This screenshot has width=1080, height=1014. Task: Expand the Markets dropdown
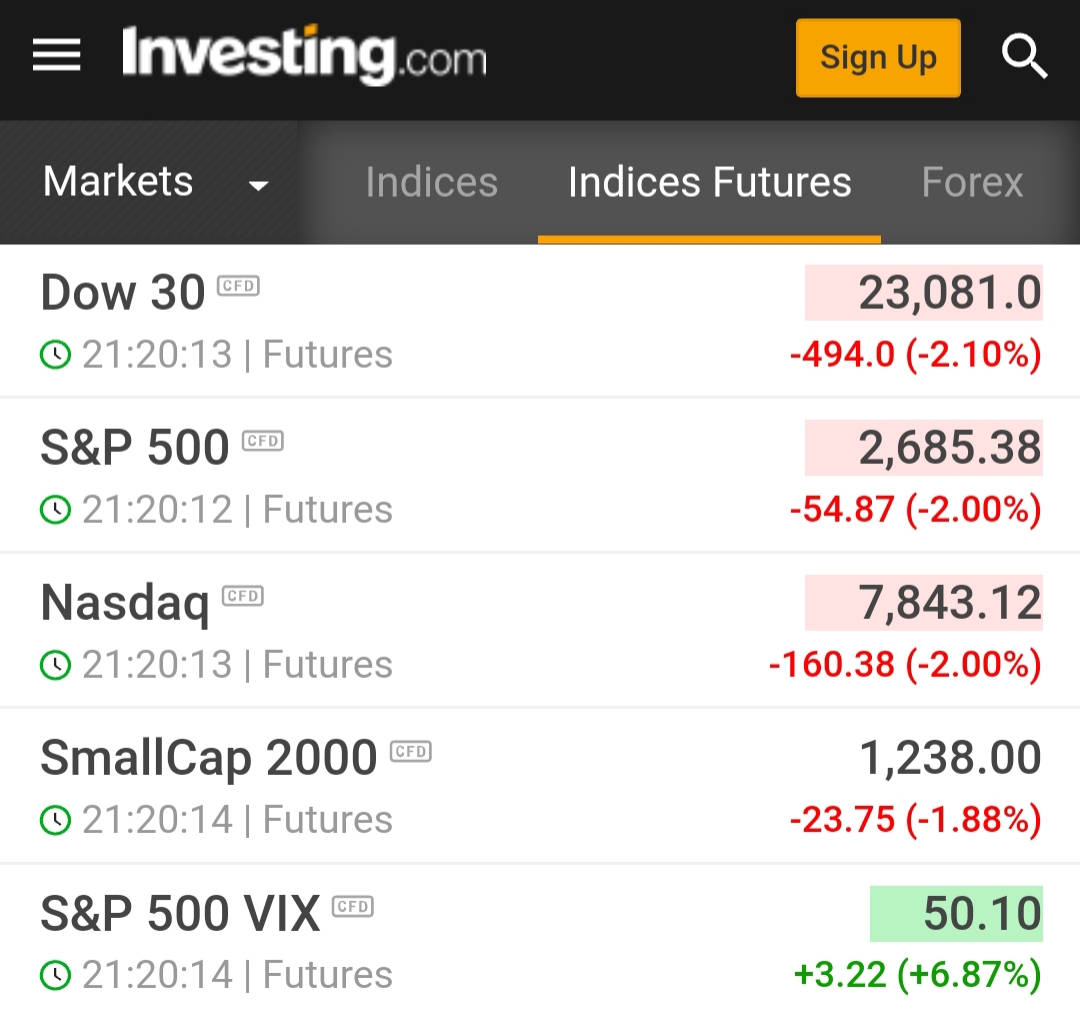tap(155, 183)
